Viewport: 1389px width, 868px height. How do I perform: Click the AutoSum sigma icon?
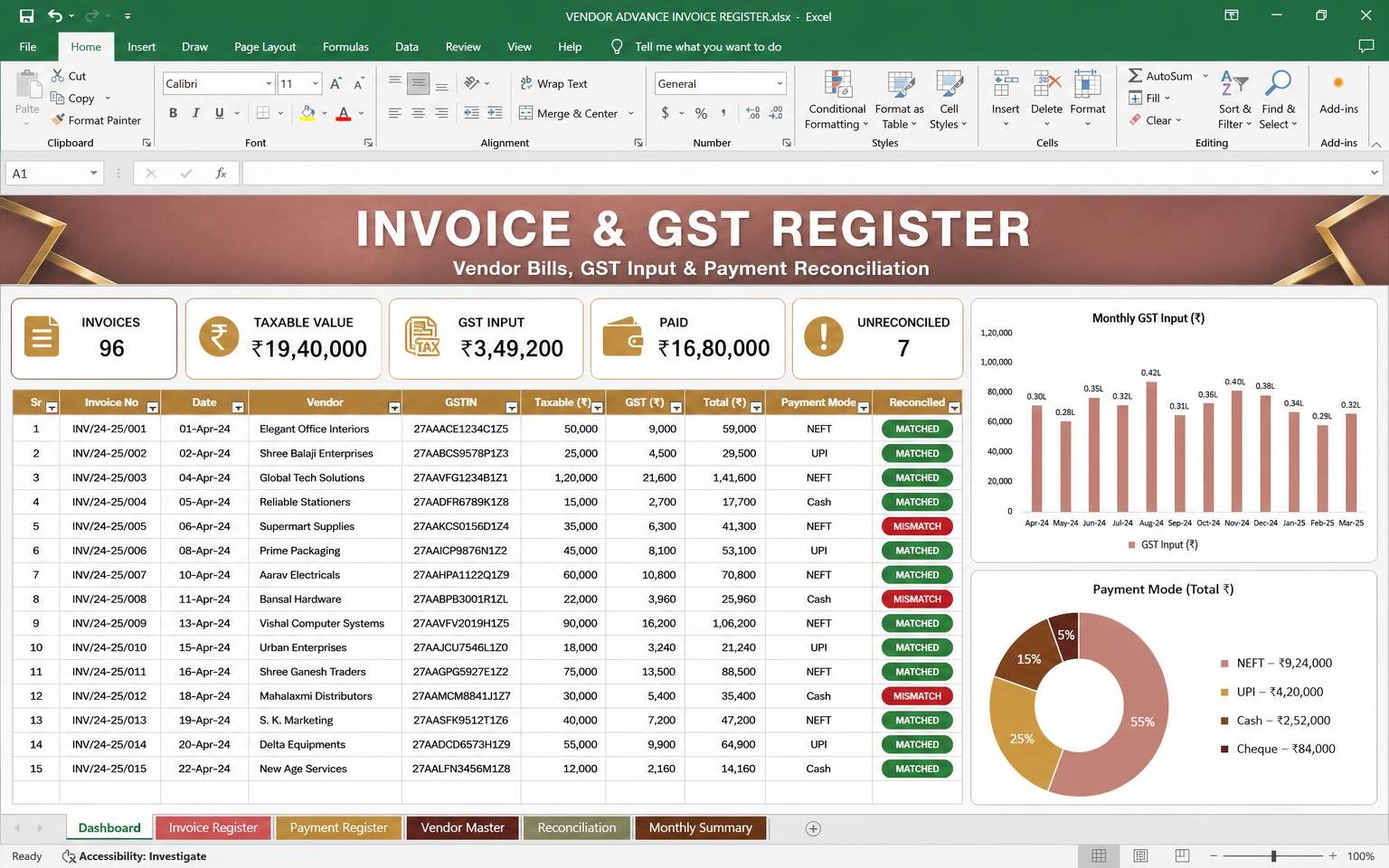1135,76
